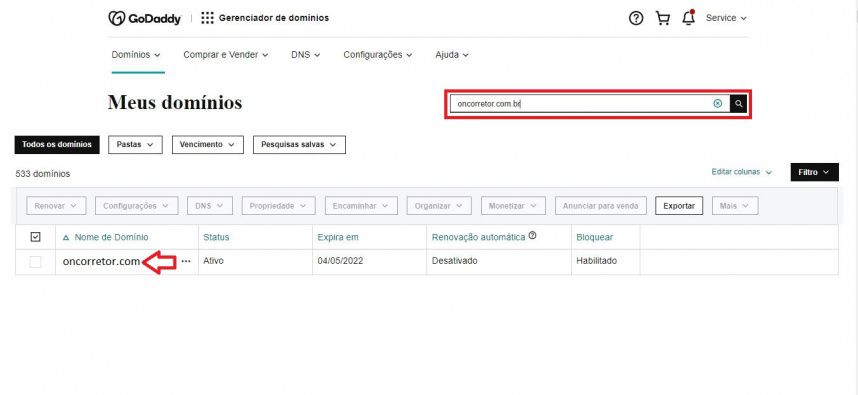The image size is (858, 395).
Task: Click the auto-renewal info icon
Action: click(532, 236)
